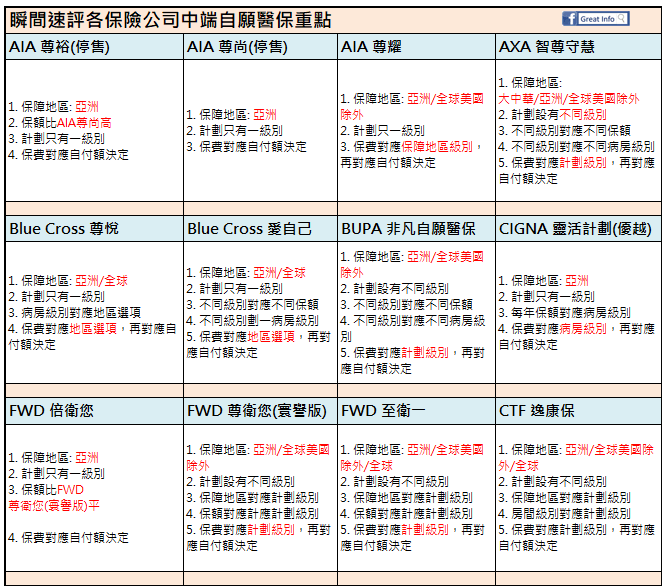The image size is (664, 586).
Task: Click 保額對應計劃計劃級別 under FWD 尊衛您(寰譽版)
Action: pos(259,514)
